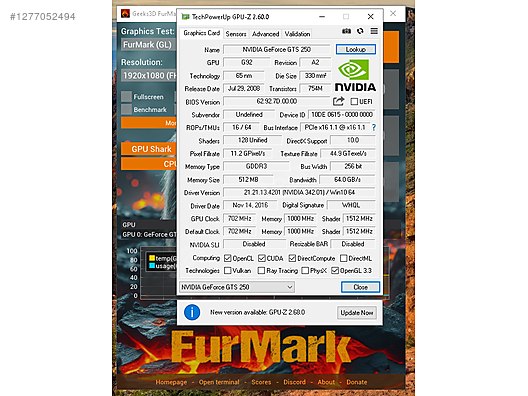Click the Bus Width 256 bit field

click(x=353, y=166)
